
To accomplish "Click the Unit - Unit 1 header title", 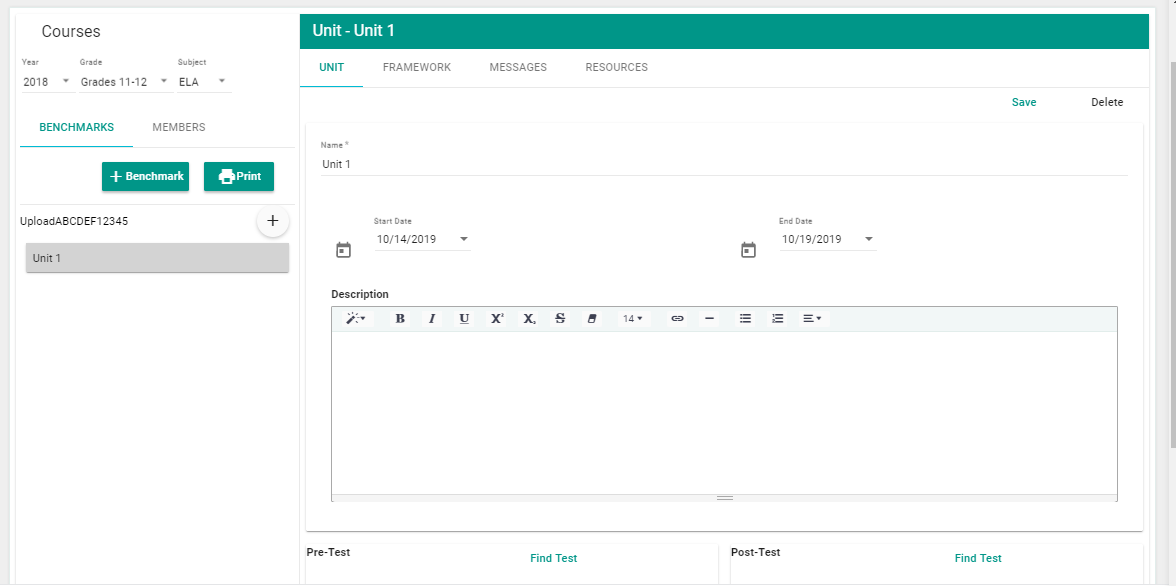I will coord(353,31).
